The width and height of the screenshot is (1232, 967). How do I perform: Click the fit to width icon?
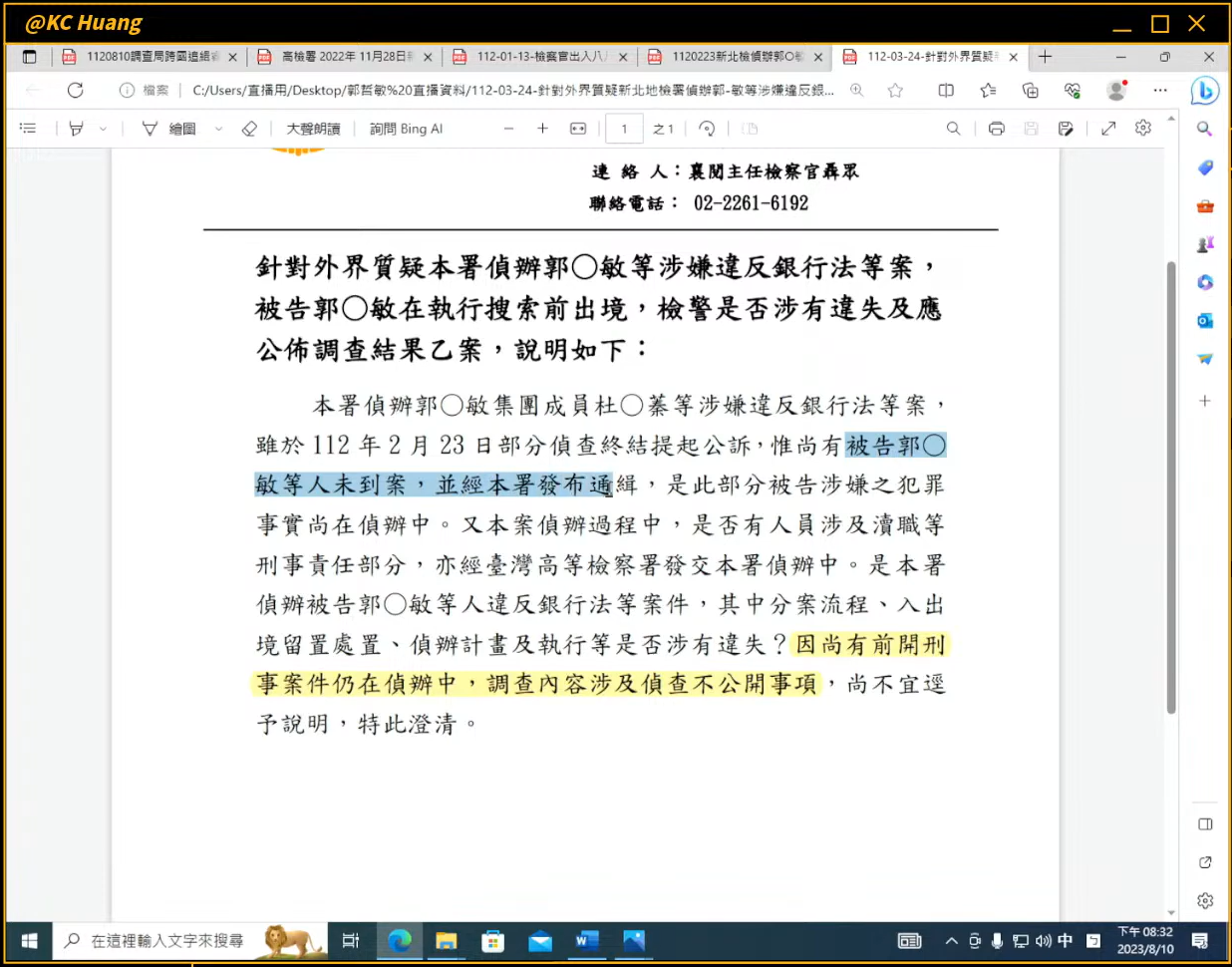tap(578, 129)
